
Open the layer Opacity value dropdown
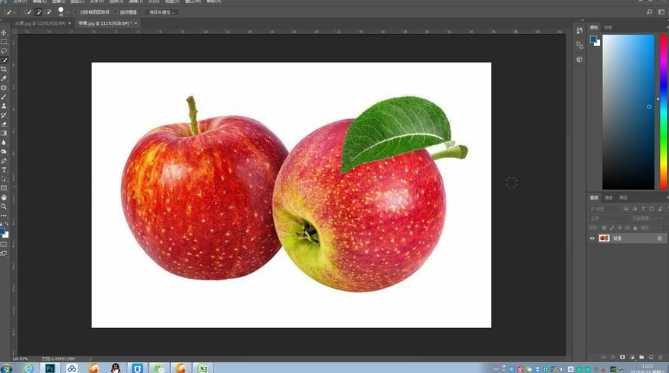(x=657, y=219)
